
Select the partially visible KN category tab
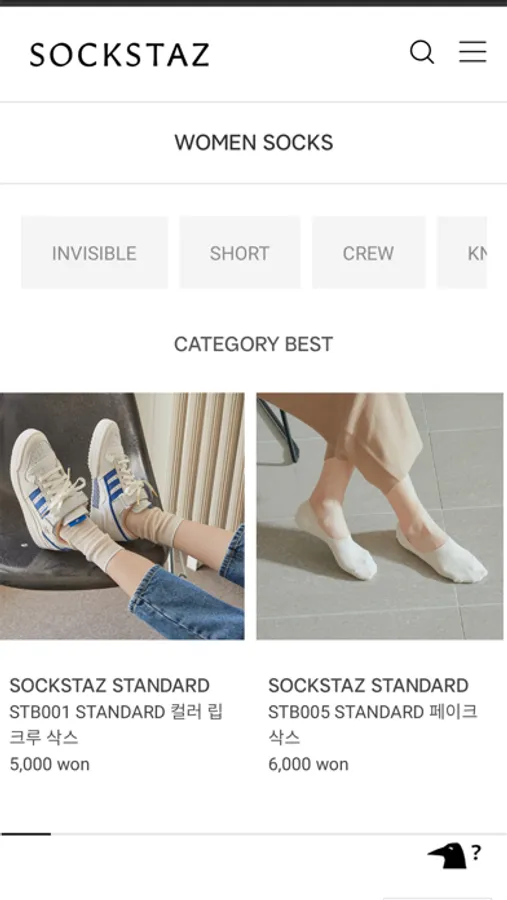[462, 253]
